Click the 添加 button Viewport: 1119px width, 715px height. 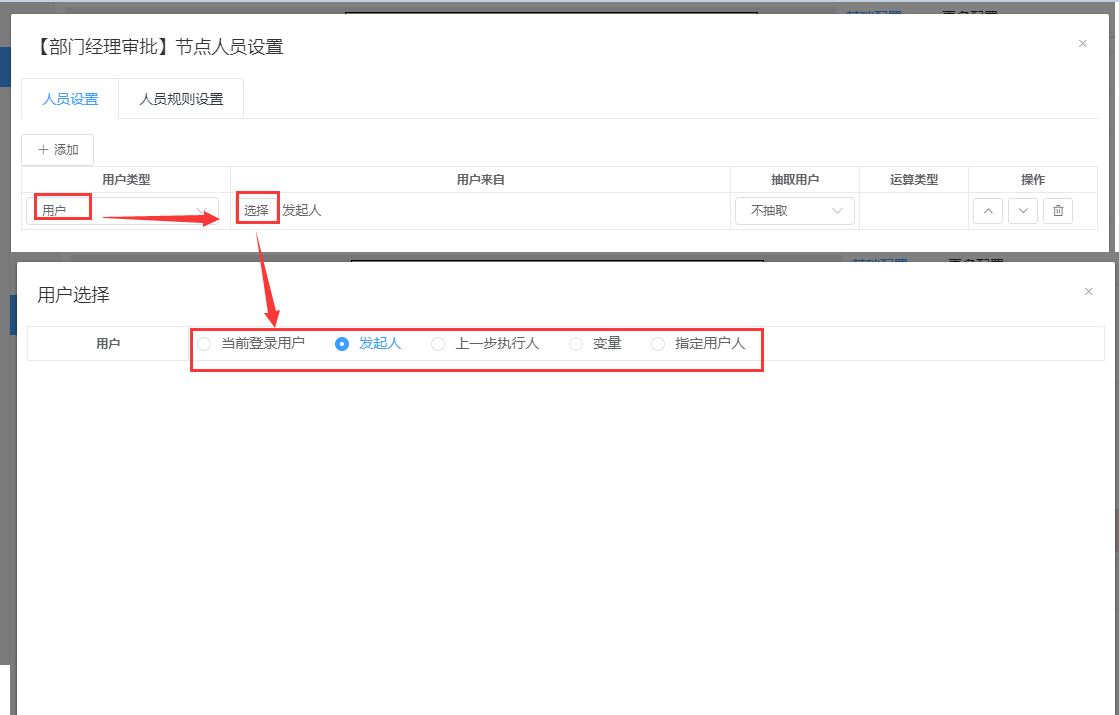(x=58, y=150)
